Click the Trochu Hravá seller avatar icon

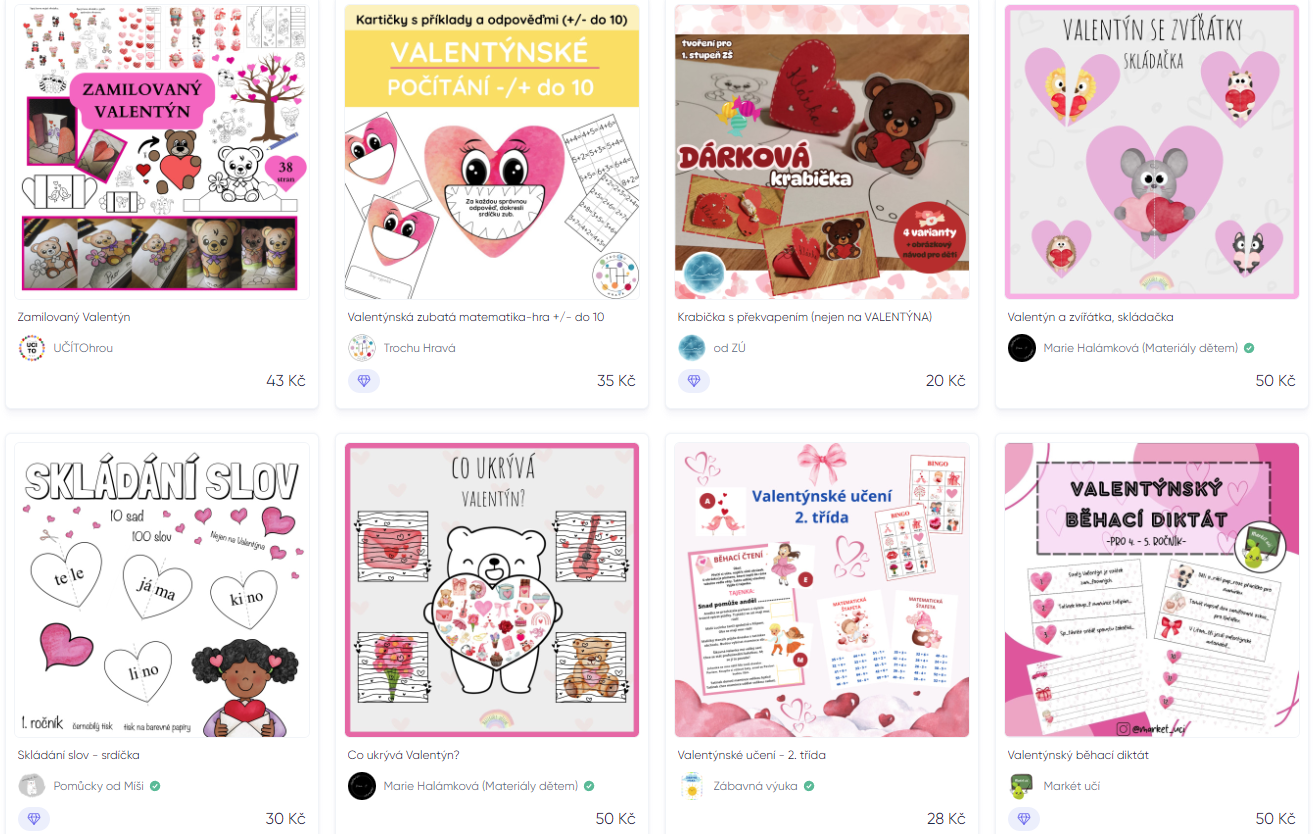[x=362, y=348]
